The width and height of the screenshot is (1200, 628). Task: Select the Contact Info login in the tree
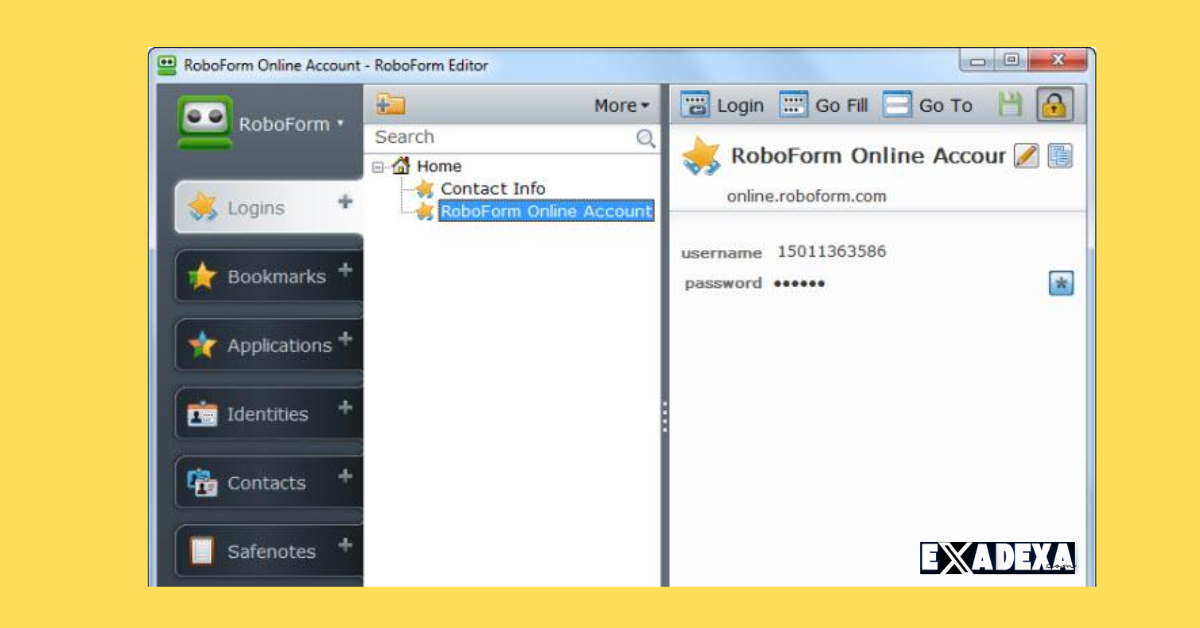coord(494,188)
